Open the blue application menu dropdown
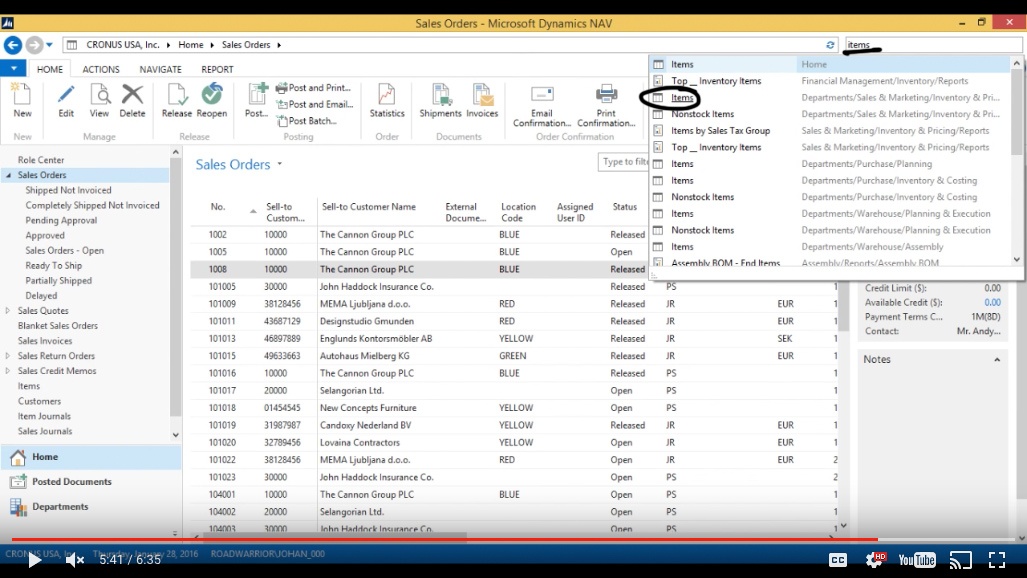1027x578 pixels. 13,68
